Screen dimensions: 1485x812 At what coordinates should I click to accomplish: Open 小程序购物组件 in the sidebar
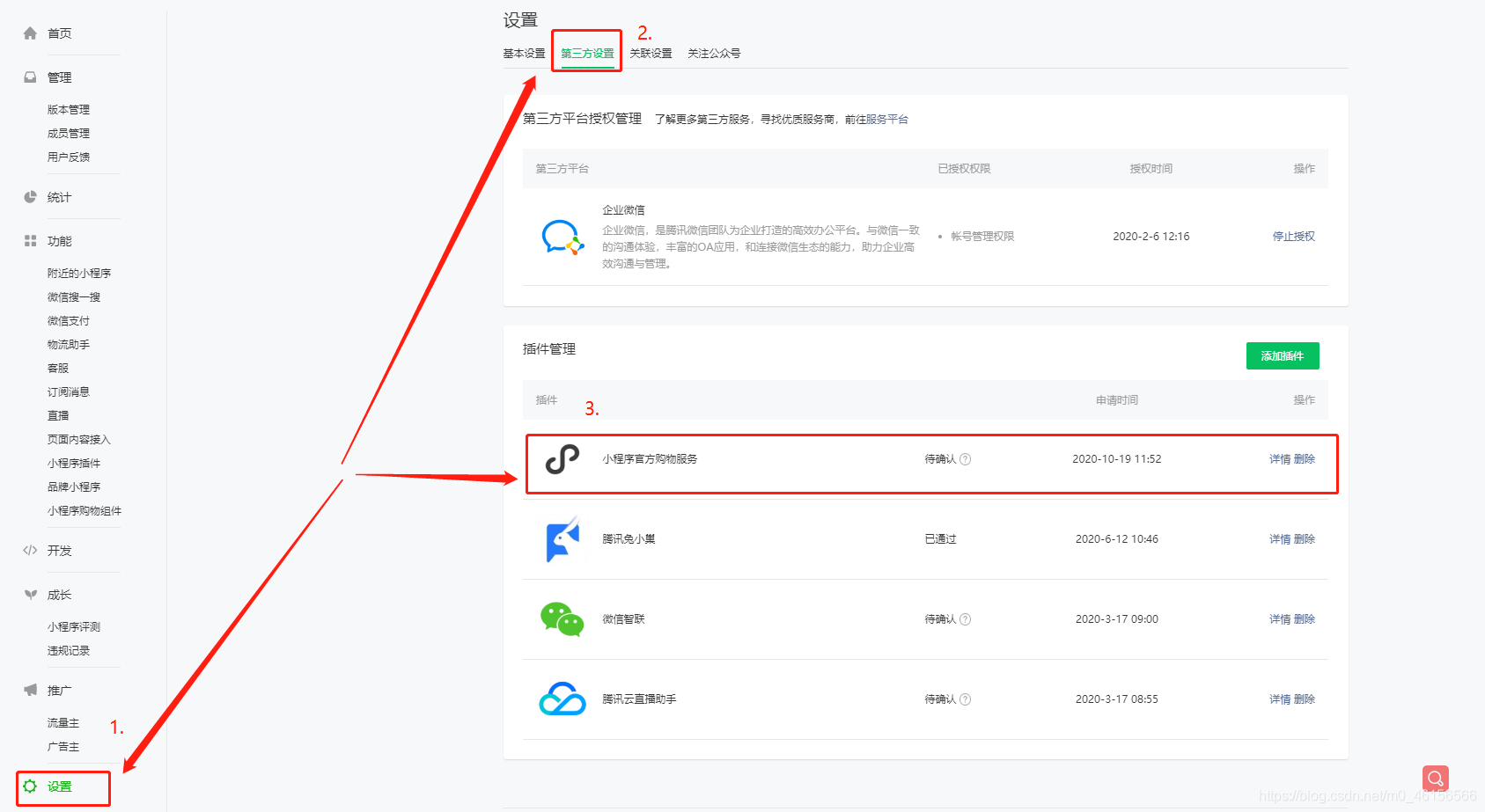point(85,511)
